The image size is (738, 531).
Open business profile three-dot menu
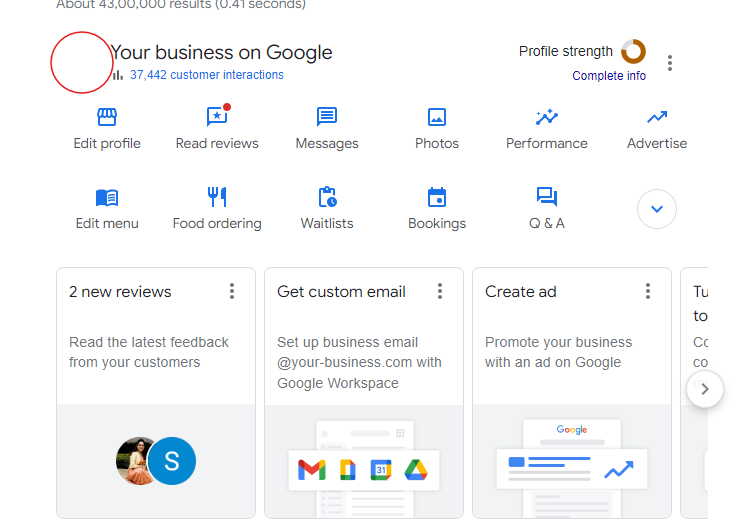(x=670, y=63)
